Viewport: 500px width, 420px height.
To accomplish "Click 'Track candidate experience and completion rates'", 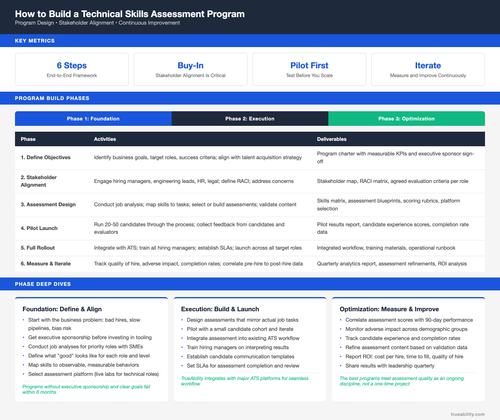I will (x=403, y=338).
